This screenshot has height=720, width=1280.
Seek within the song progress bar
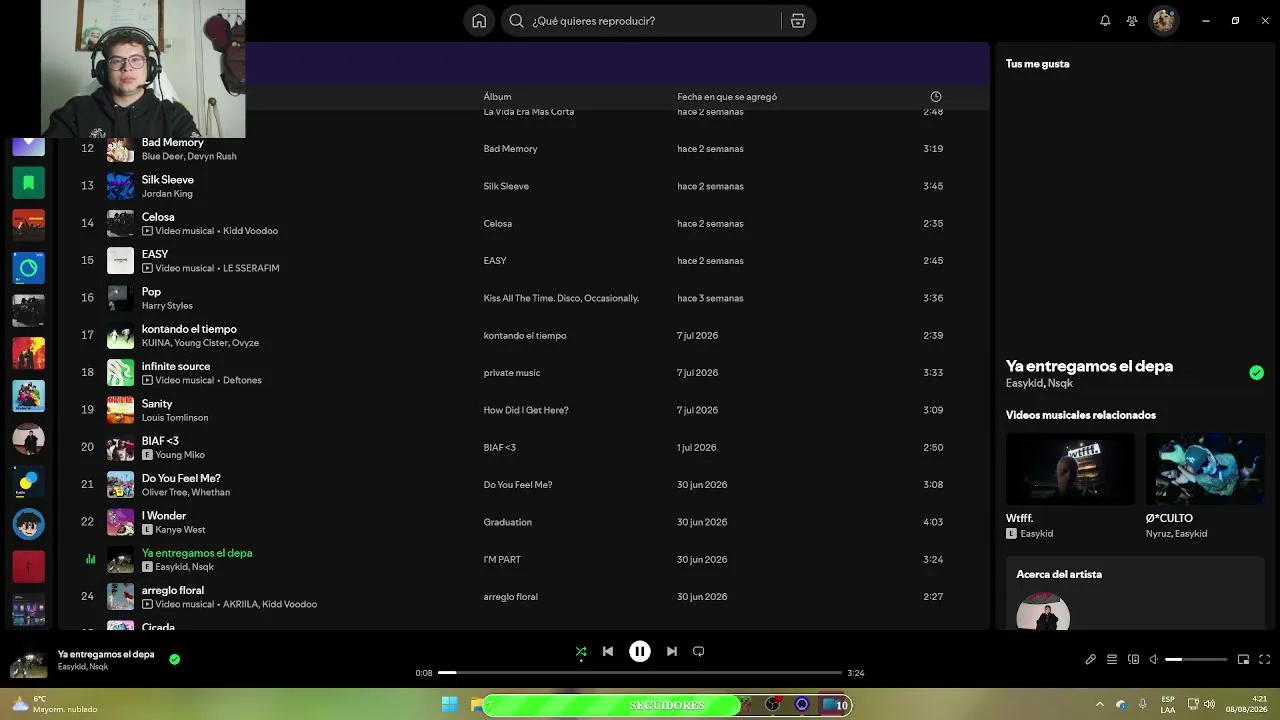[640, 673]
